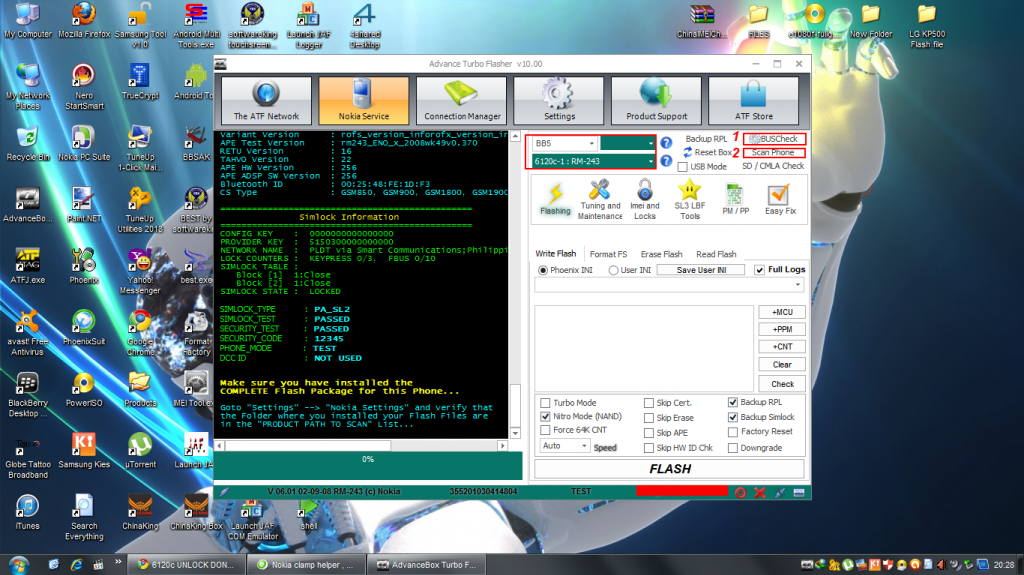Click the Scan Phone button
The height and width of the screenshot is (575, 1024).
[x=774, y=153]
